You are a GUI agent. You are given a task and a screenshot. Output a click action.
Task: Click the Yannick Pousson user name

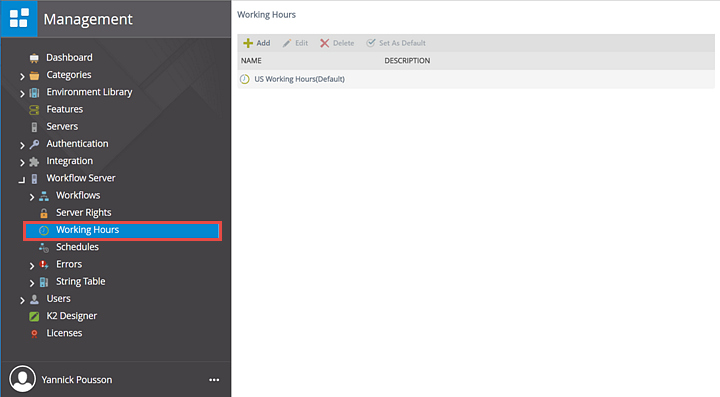[x=77, y=380]
